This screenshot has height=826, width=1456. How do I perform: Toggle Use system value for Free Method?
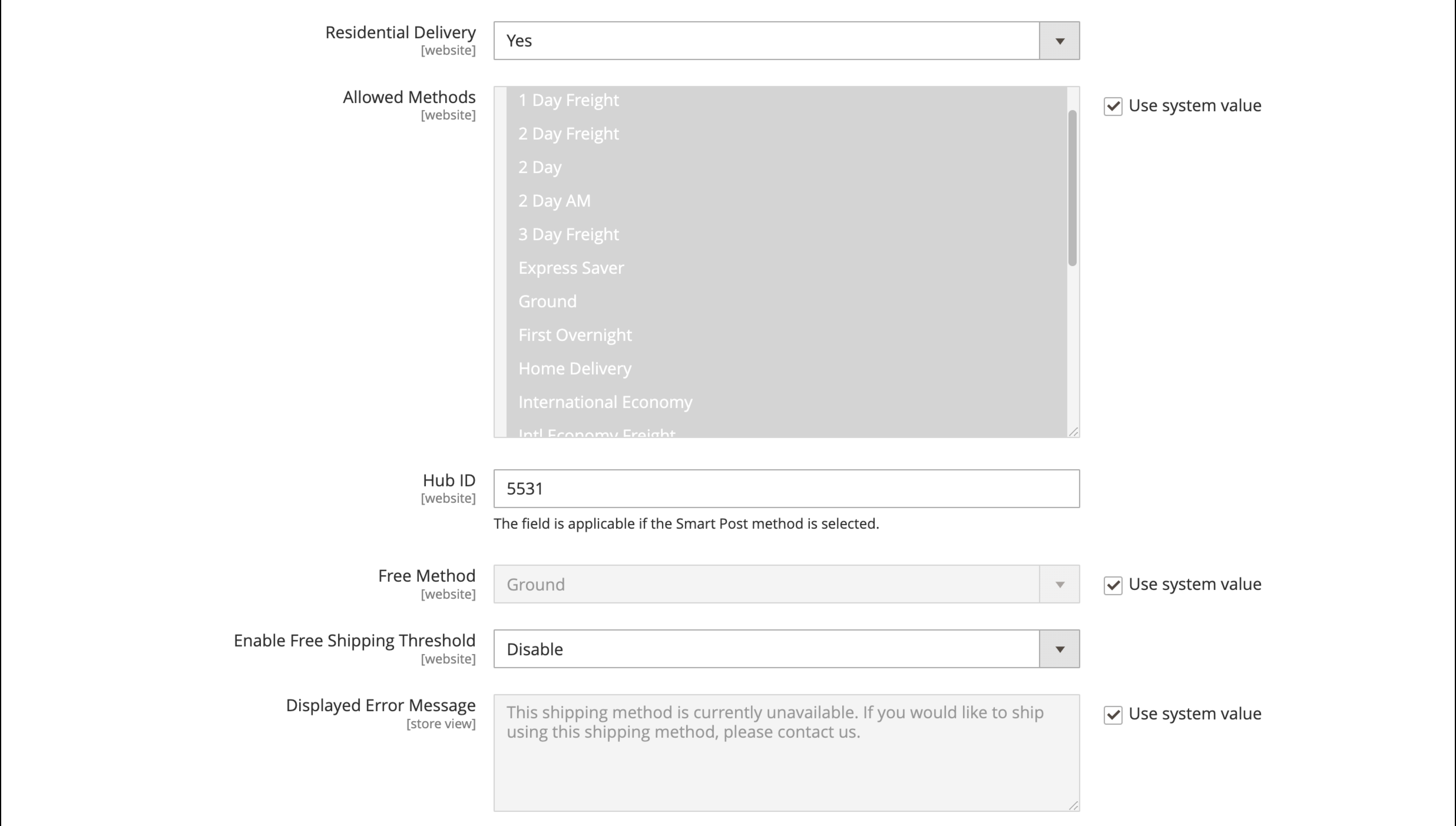pos(1113,585)
